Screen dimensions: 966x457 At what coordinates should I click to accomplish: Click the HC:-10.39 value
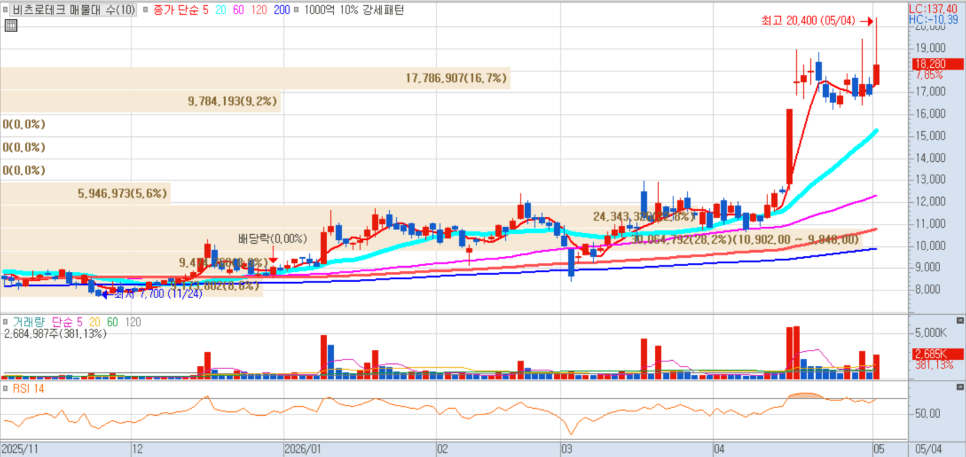click(935, 20)
